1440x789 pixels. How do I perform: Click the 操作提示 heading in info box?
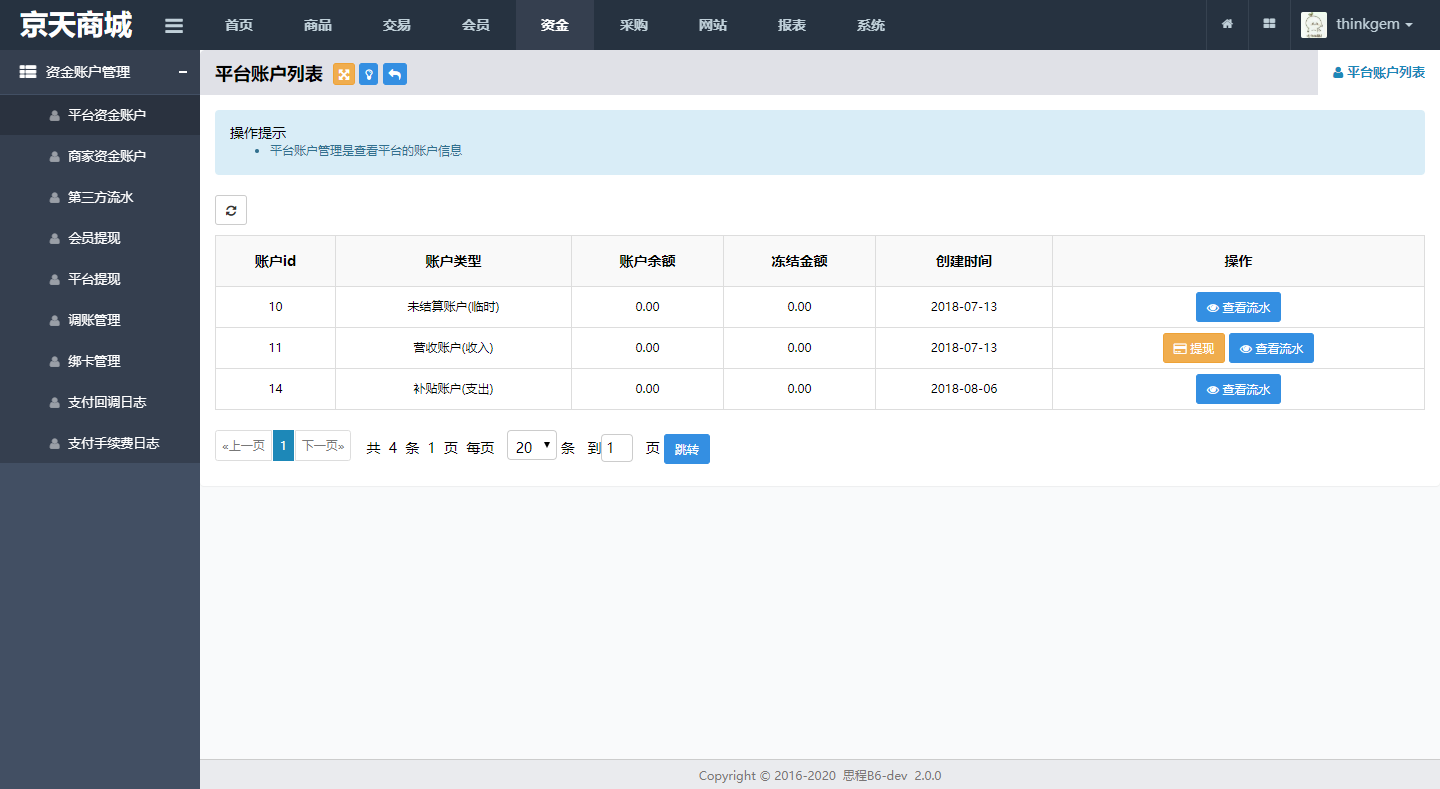tap(258, 133)
